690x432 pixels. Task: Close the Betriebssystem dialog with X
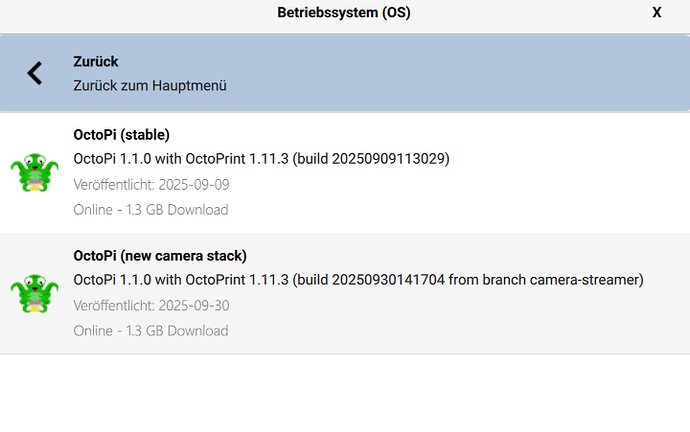pos(657,13)
